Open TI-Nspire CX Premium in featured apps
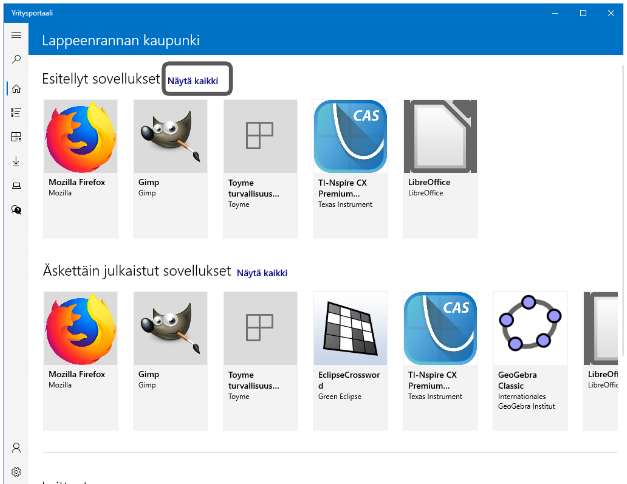Screen dimensions: 627x484 (x=350, y=169)
